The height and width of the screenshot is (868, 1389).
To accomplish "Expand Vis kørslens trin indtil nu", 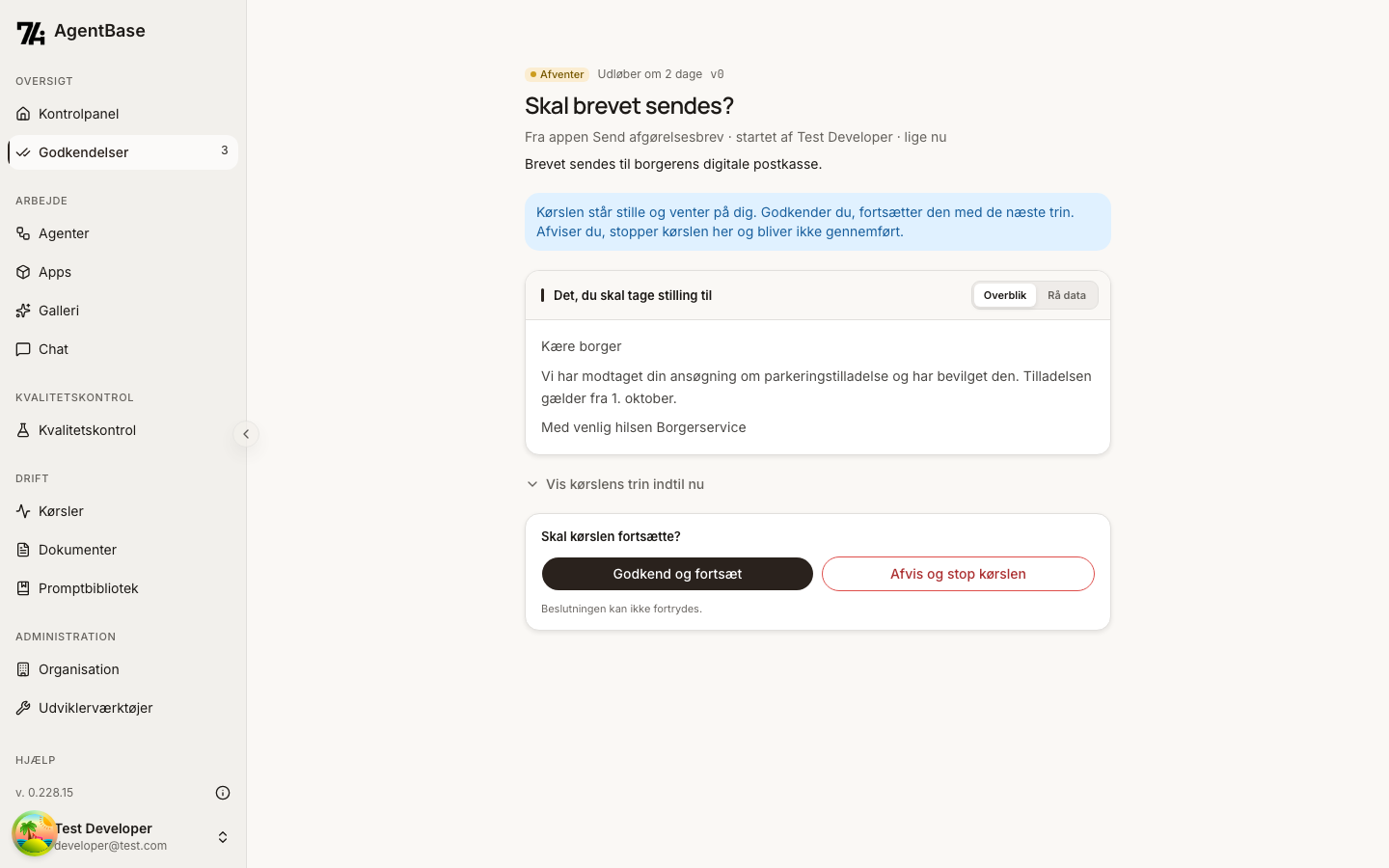I will point(615,484).
